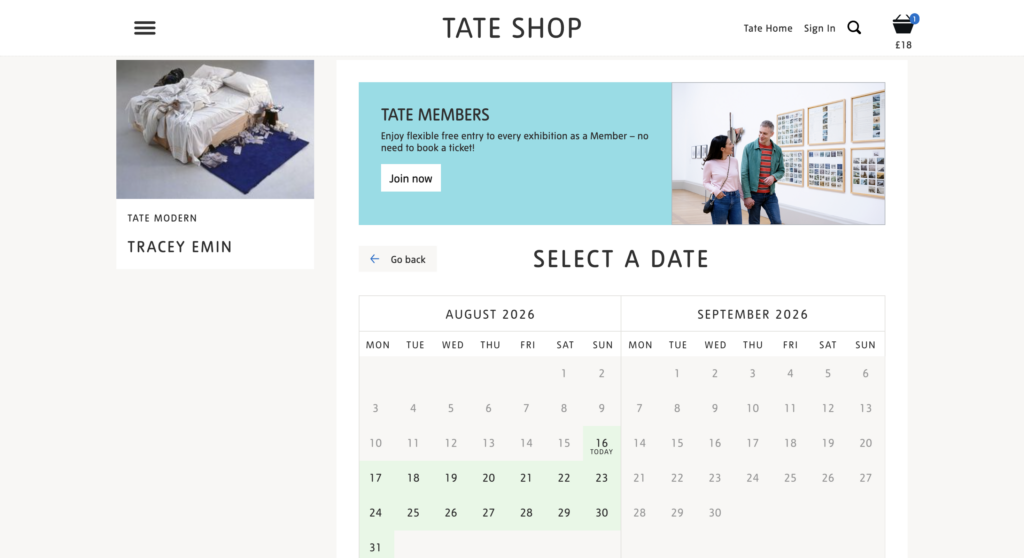Select August 24
The image size is (1024, 558).
(x=376, y=513)
